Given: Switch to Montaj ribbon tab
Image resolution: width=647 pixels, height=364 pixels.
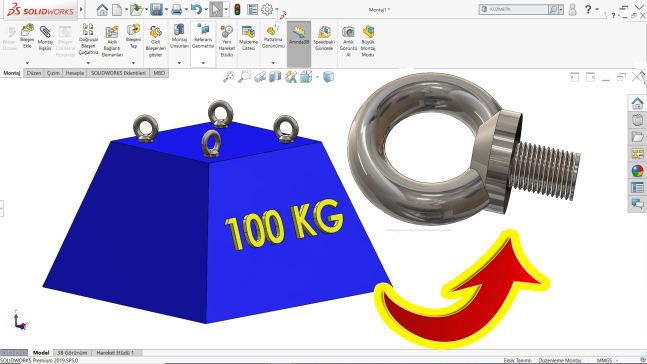Looking at the screenshot, I should click(12, 73).
